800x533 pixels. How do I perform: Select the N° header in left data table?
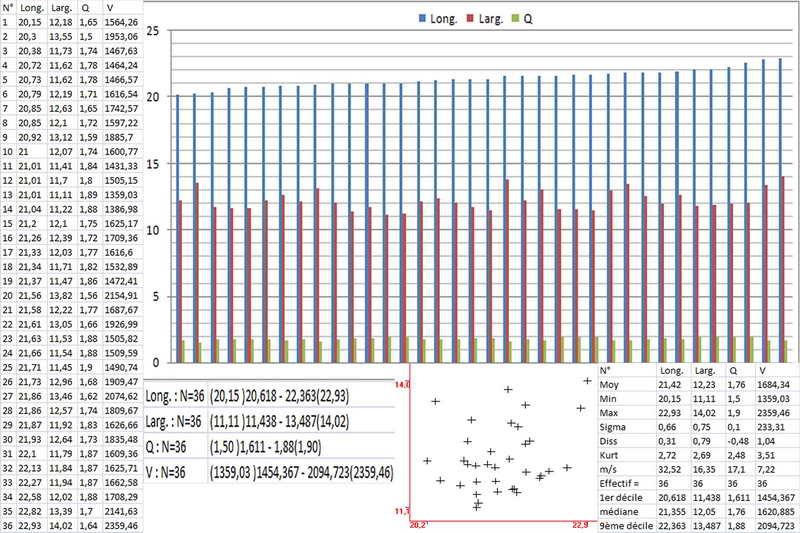[8, 7]
